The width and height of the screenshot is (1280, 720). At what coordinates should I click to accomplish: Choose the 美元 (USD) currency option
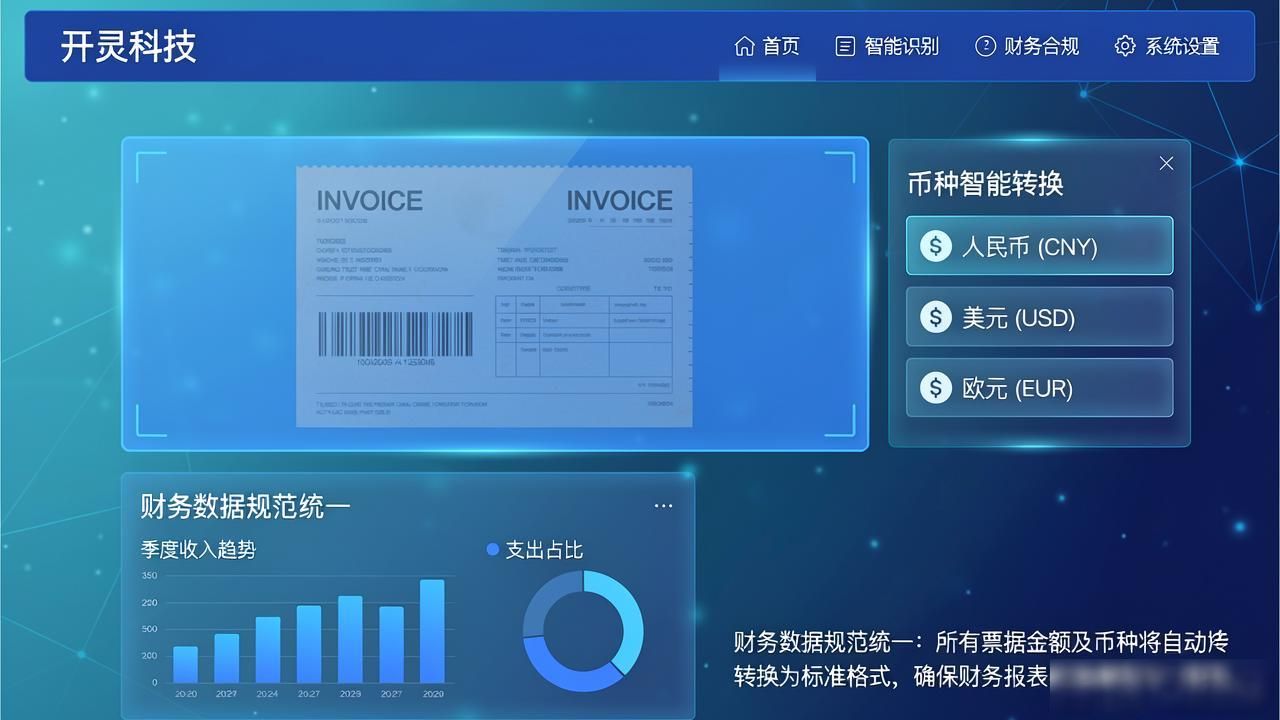1039,317
